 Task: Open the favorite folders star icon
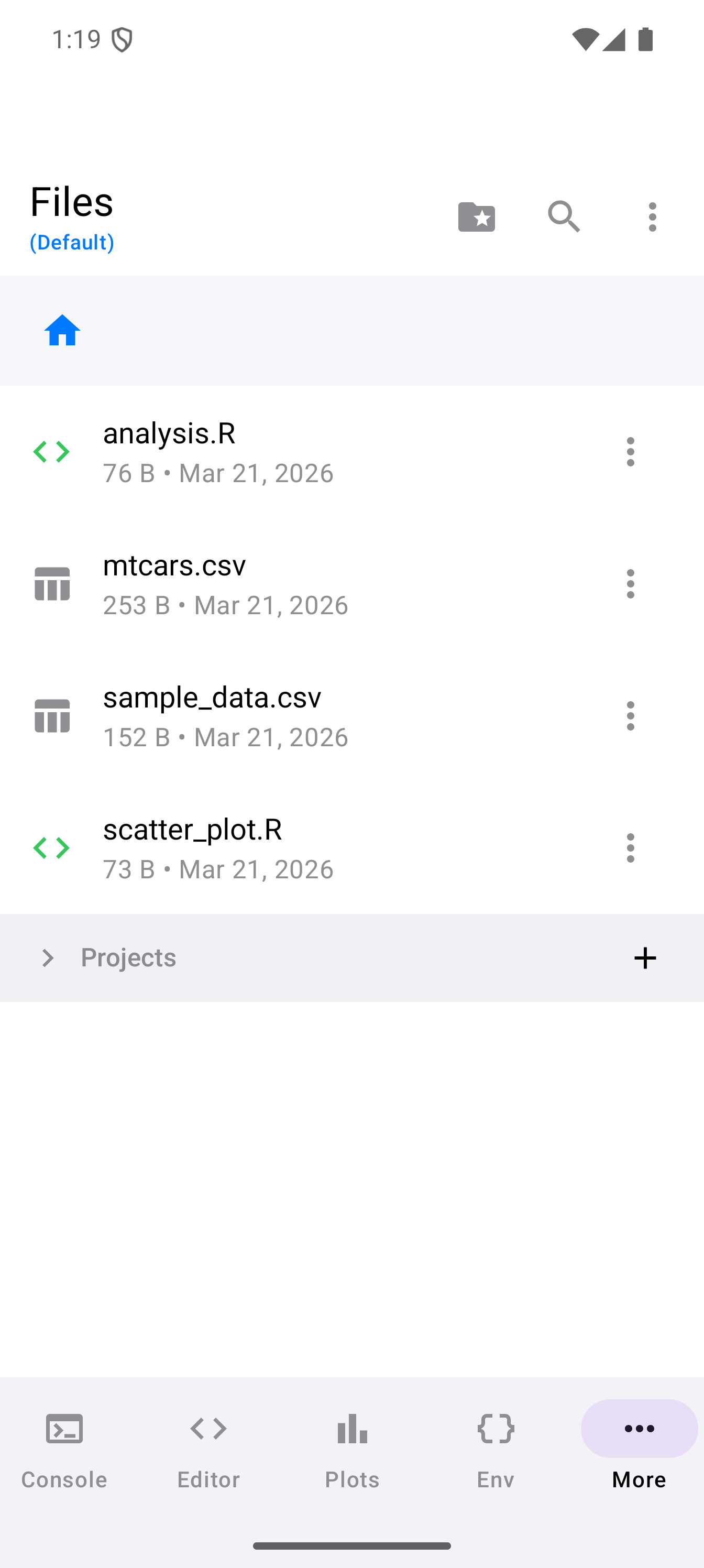click(477, 216)
